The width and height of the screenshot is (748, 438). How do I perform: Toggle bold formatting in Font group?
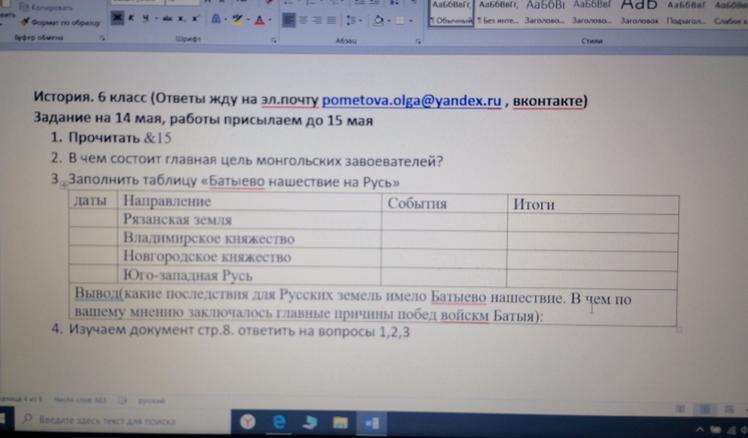pyautogui.click(x=117, y=18)
